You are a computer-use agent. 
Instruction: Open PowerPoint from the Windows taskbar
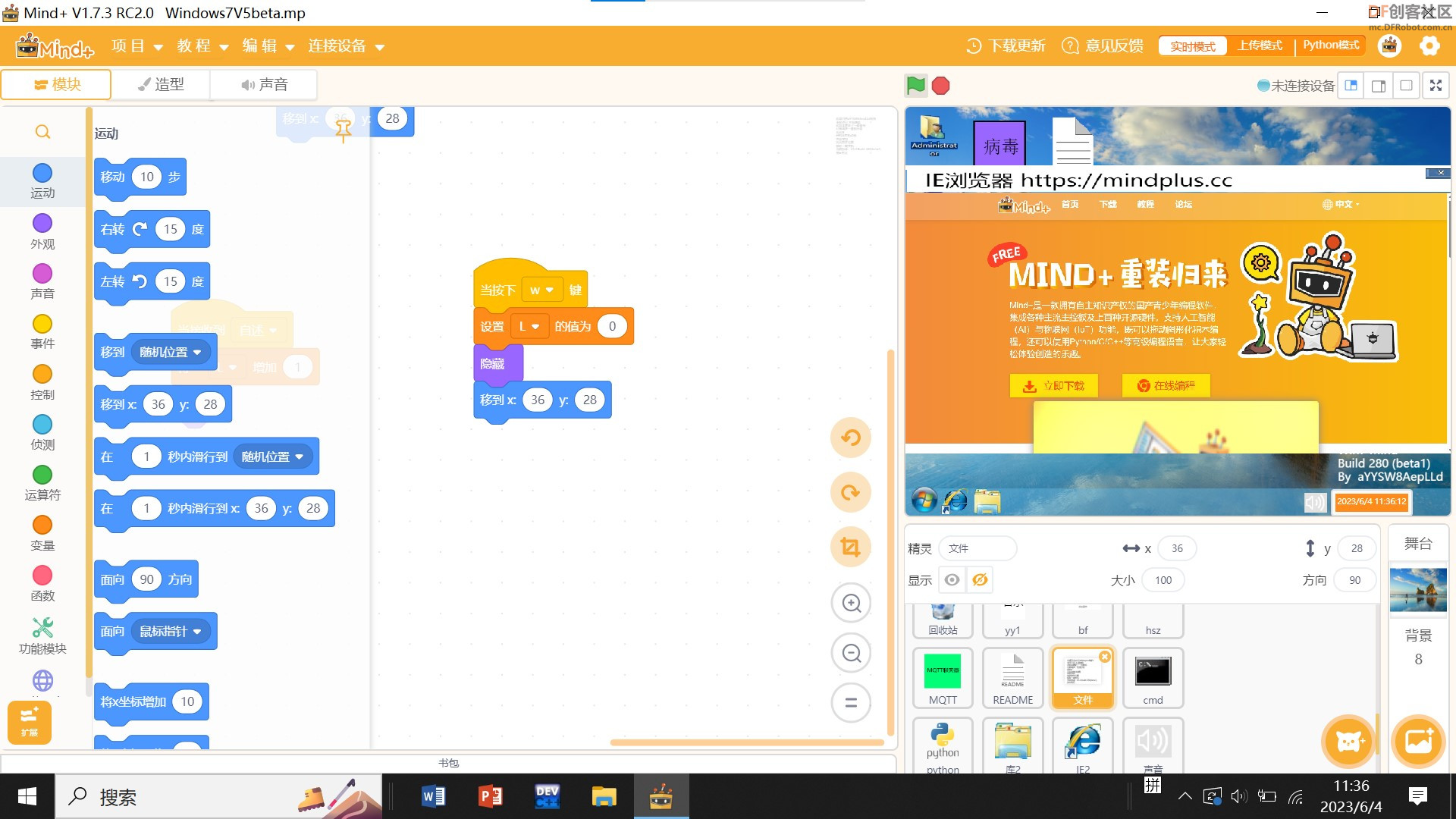click(491, 796)
